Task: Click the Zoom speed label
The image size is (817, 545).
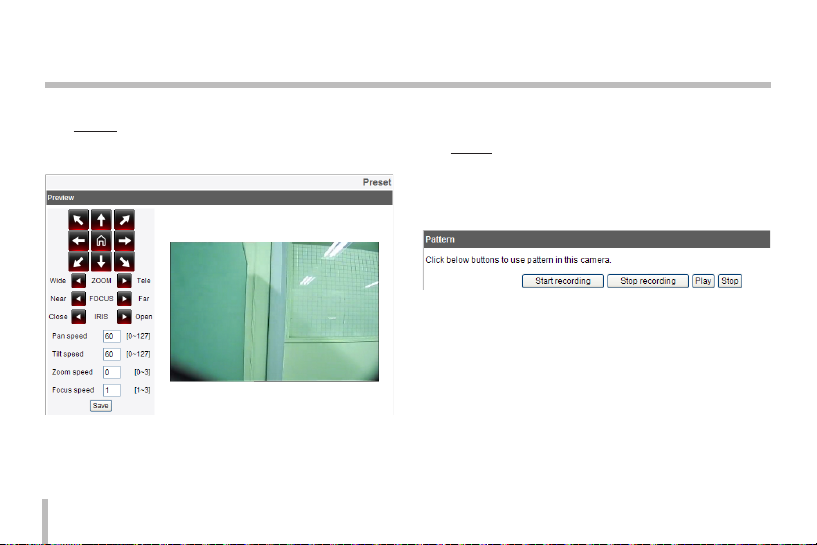Action: coord(72,372)
